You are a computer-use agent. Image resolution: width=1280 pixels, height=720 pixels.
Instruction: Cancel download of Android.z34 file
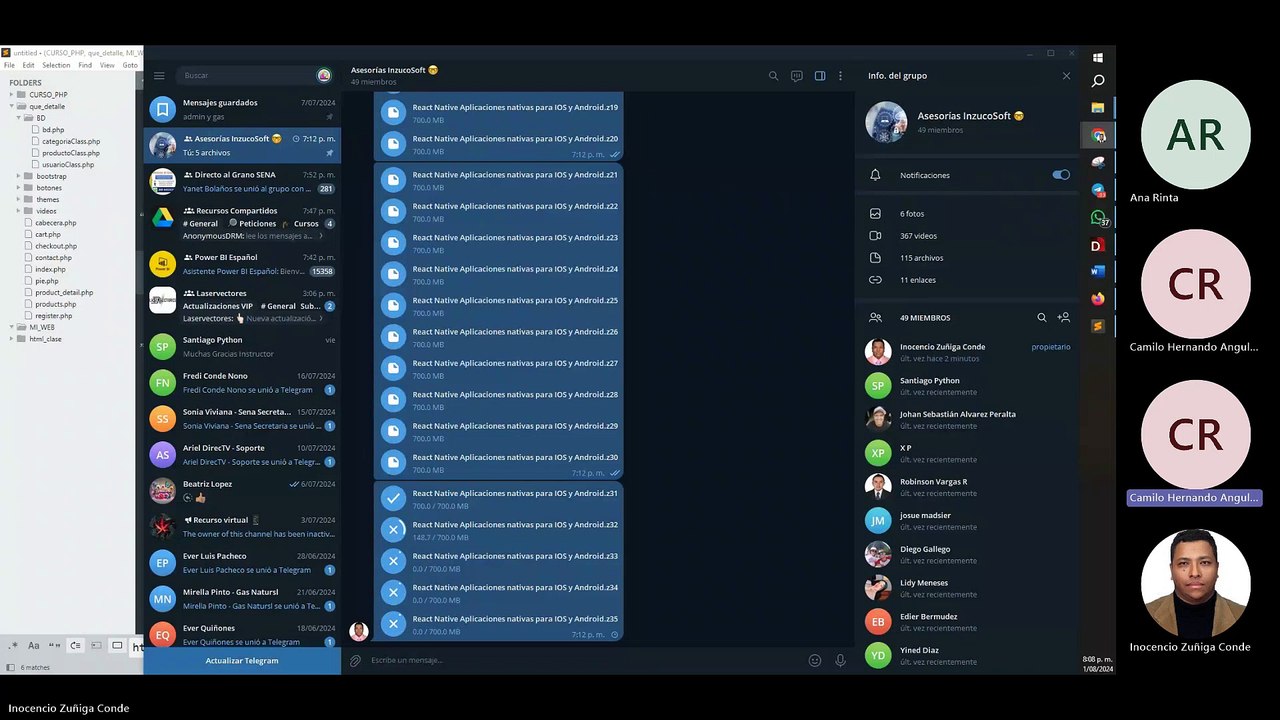(394, 593)
